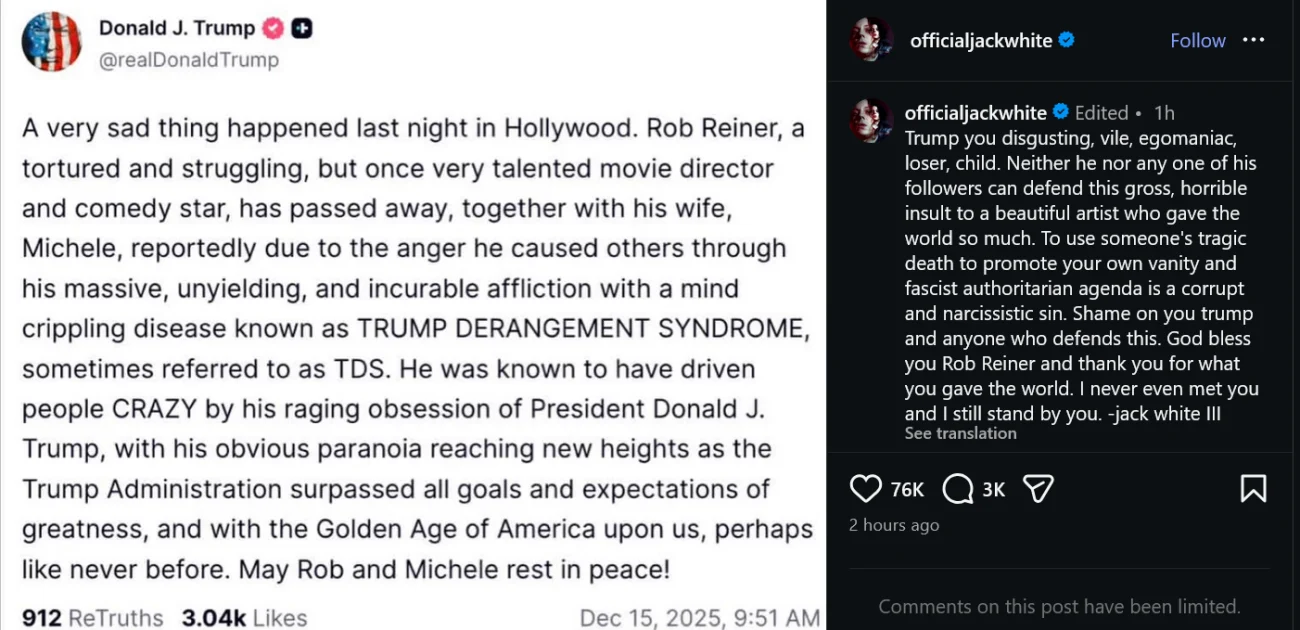The image size is (1300, 630).
Task: Click the heart like icon
Action: click(865, 488)
